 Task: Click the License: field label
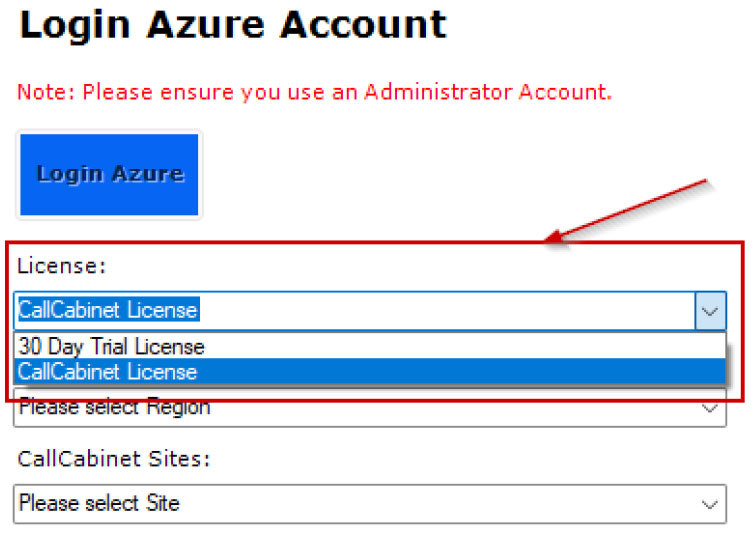click(x=61, y=266)
